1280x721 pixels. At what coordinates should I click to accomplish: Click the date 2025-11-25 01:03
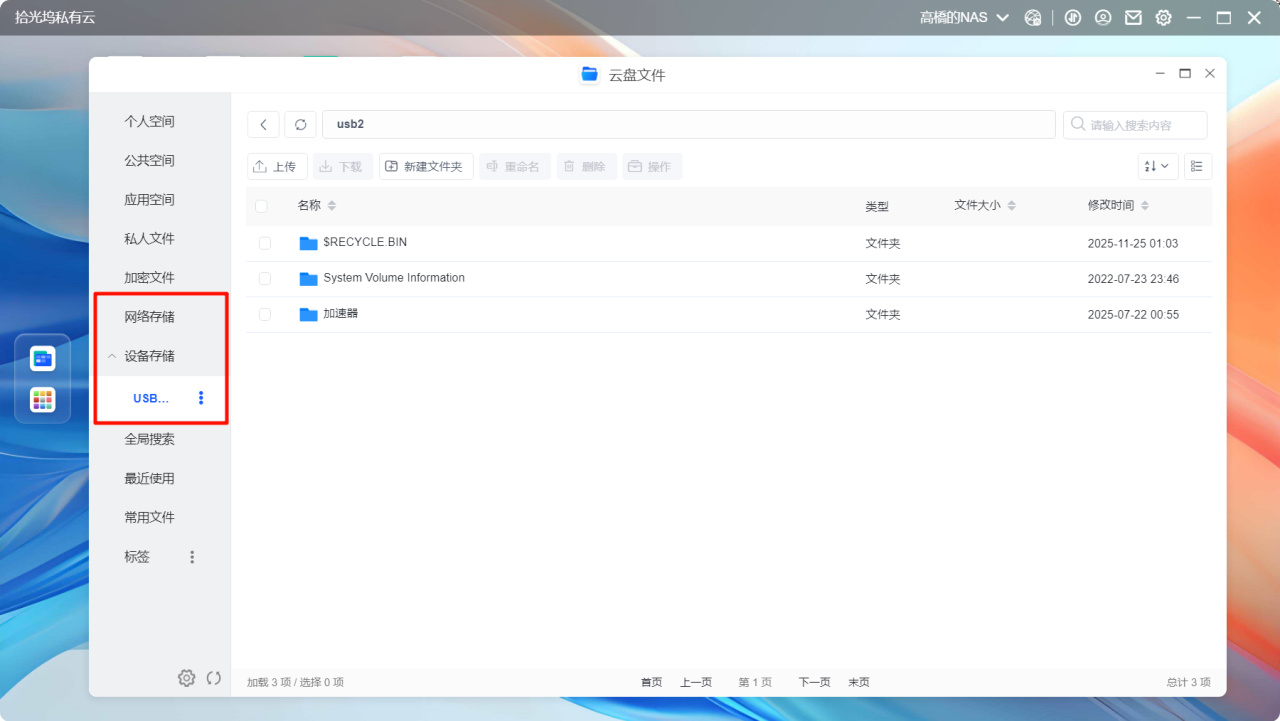1133,243
